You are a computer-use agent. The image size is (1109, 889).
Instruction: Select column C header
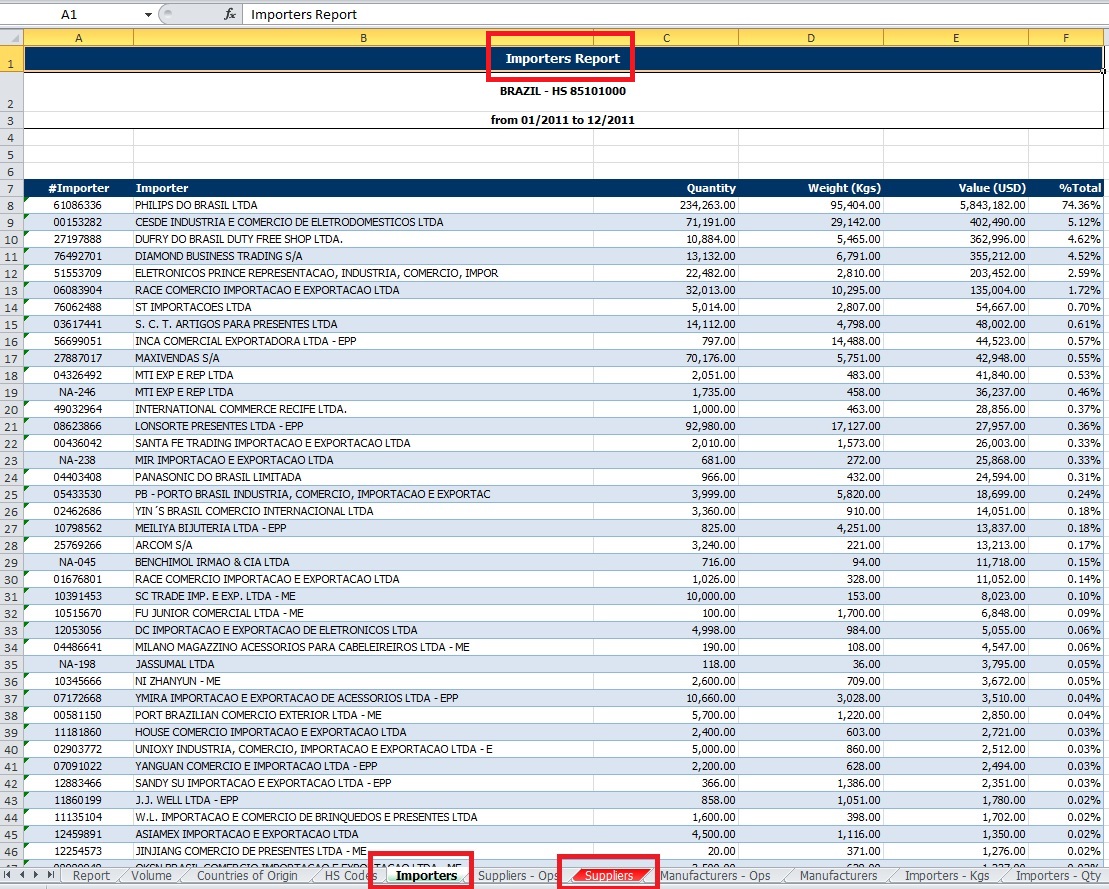coord(666,37)
